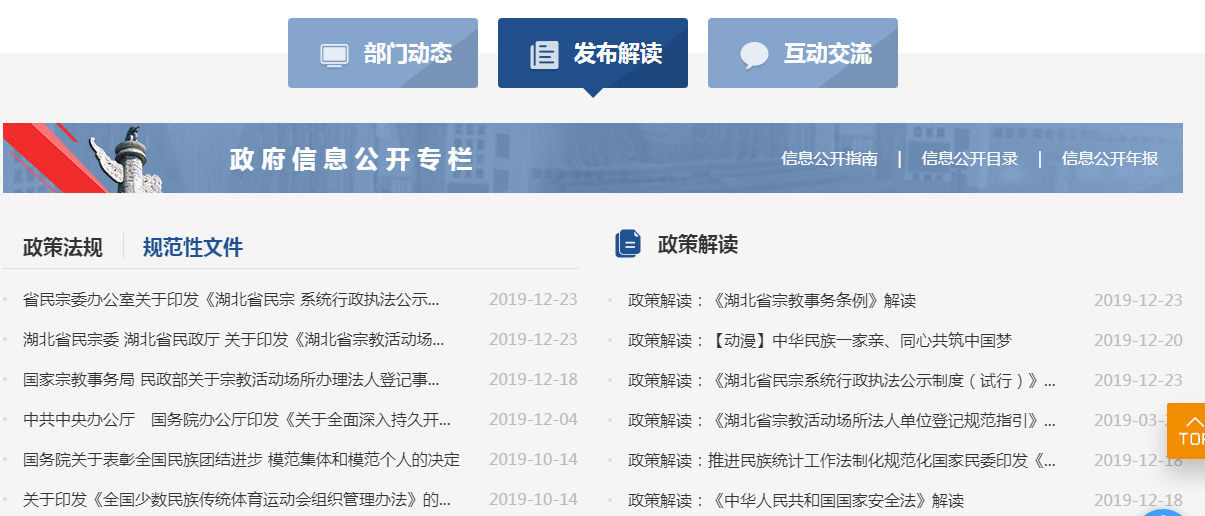The width and height of the screenshot is (1205, 516).
Task: Click the speech bubble icon beside 互动交流
Action: (754, 54)
